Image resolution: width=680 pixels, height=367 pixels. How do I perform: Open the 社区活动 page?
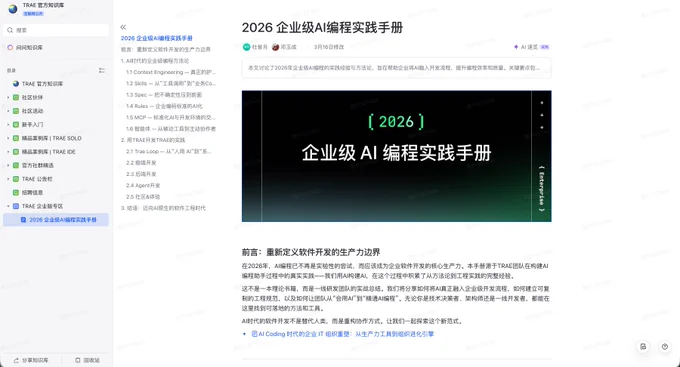(33, 111)
